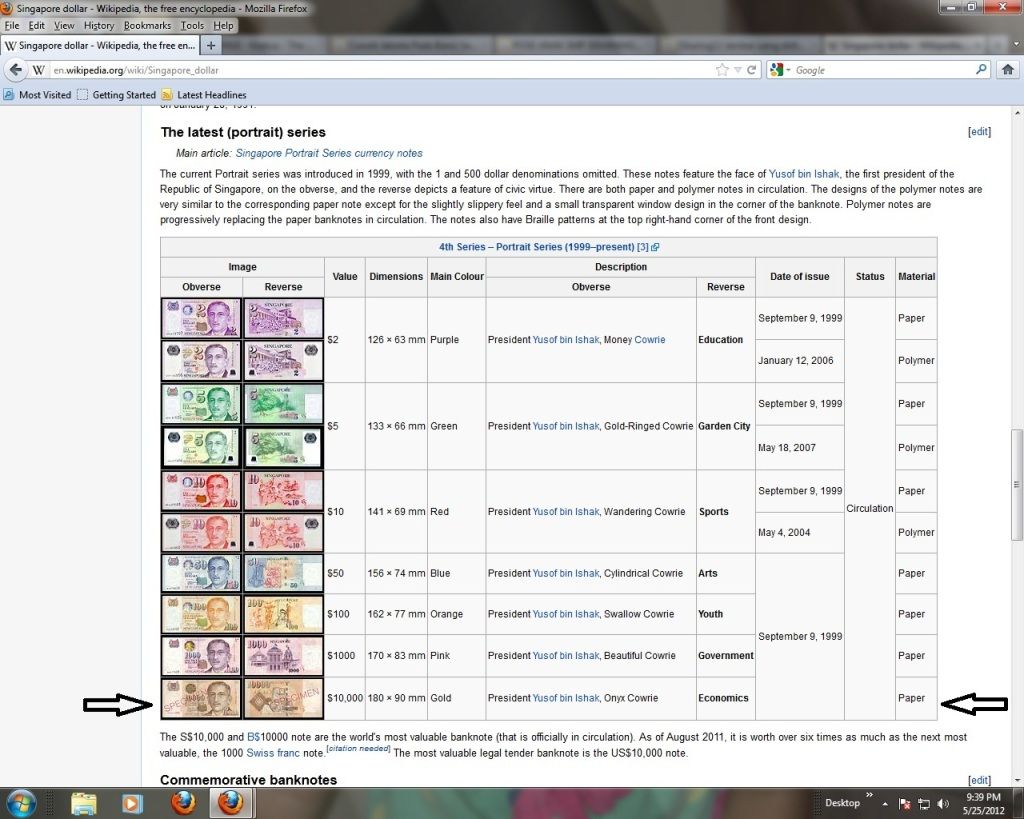Screen dimensions: 1024x819
Task: Open the URL history dropdown arrow
Action: [x=737, y=70]
